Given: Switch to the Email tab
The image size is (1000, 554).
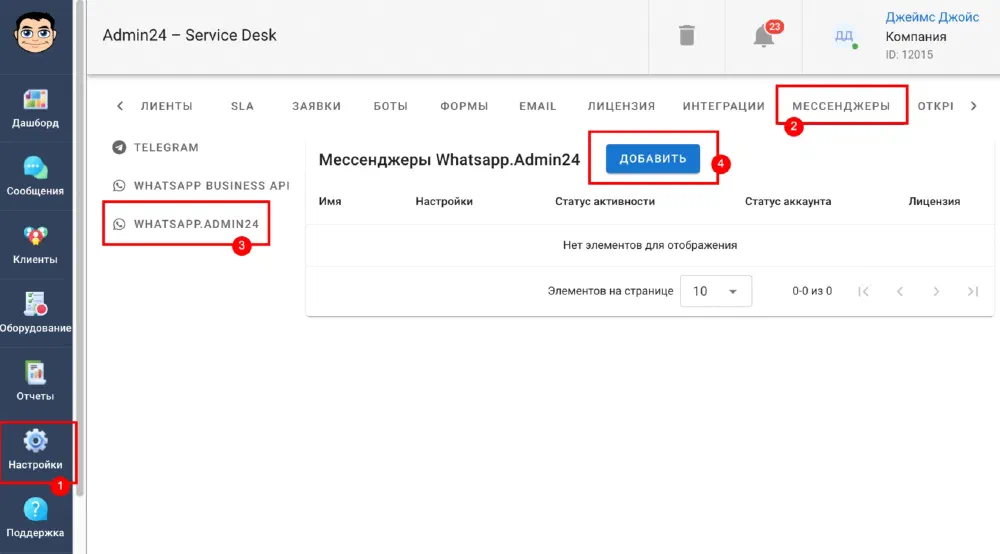Looking at the screenshot, I should point(538,106).
